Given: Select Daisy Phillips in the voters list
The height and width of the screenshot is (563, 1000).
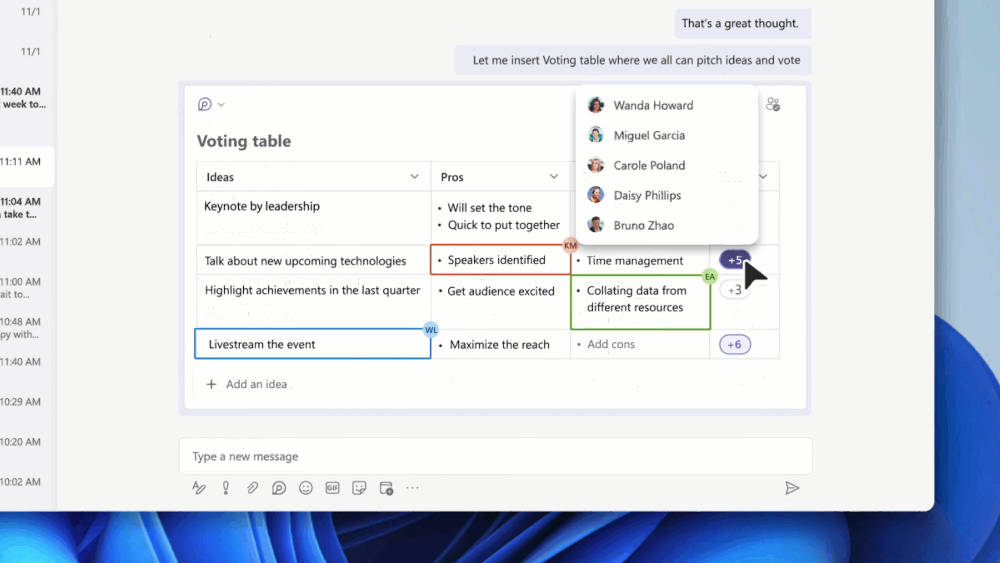Looking at the screenshot, I should point(646,195).
